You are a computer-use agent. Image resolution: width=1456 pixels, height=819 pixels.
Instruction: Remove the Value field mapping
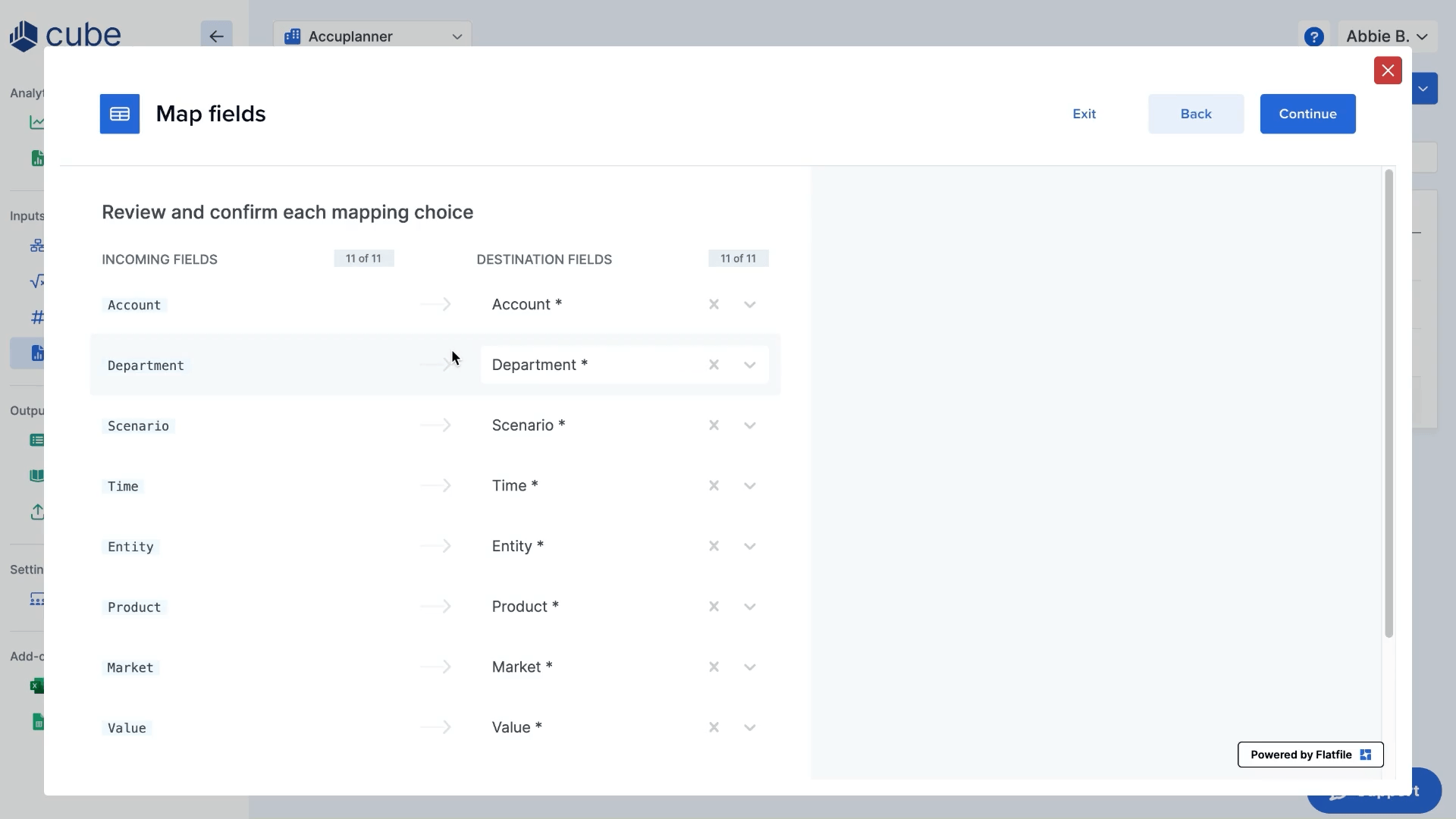click(x=714, y=727)
